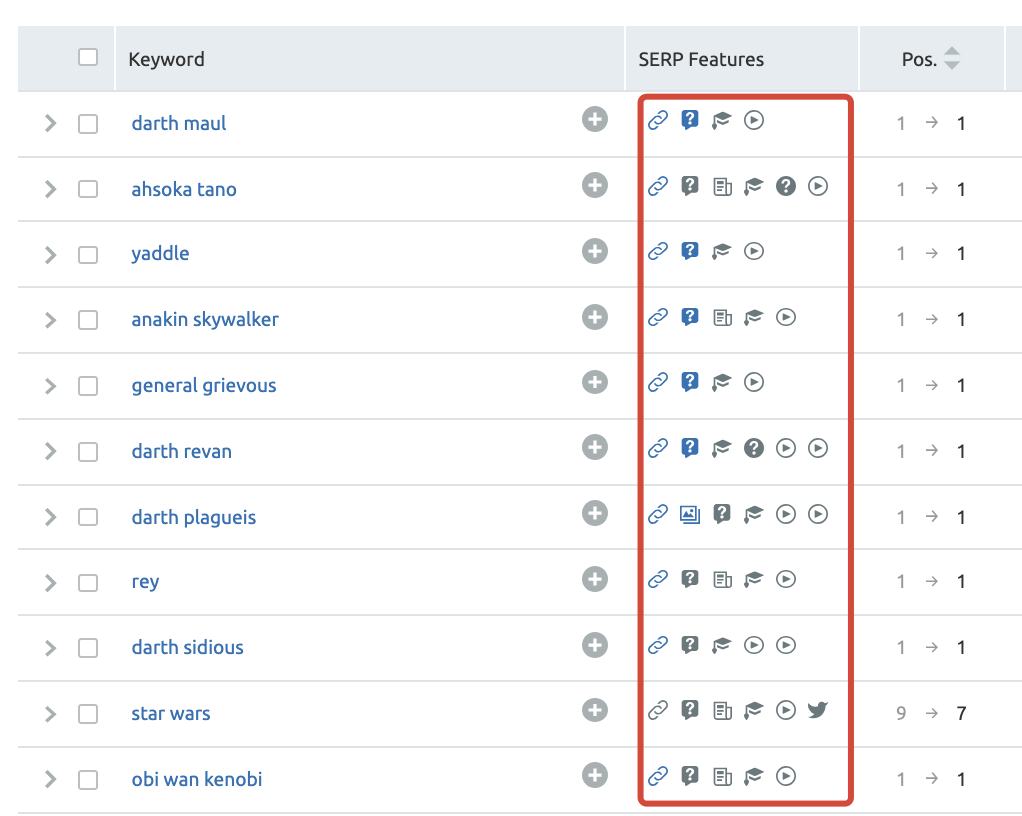Click the gray site links icon for star wars
Image resolution: width=1022 pixels, height=816 pixels.
(x=658, y=710)
